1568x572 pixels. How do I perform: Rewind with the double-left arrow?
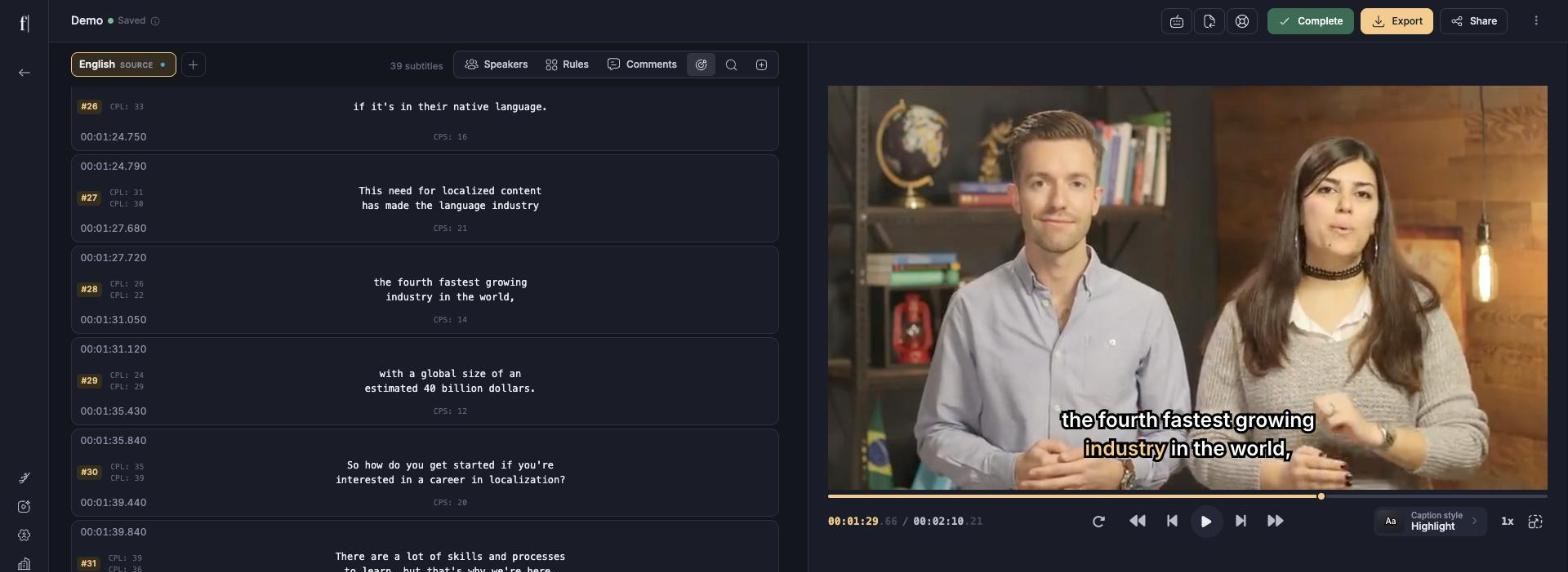pyautogui.click(x=1137, y=521)
